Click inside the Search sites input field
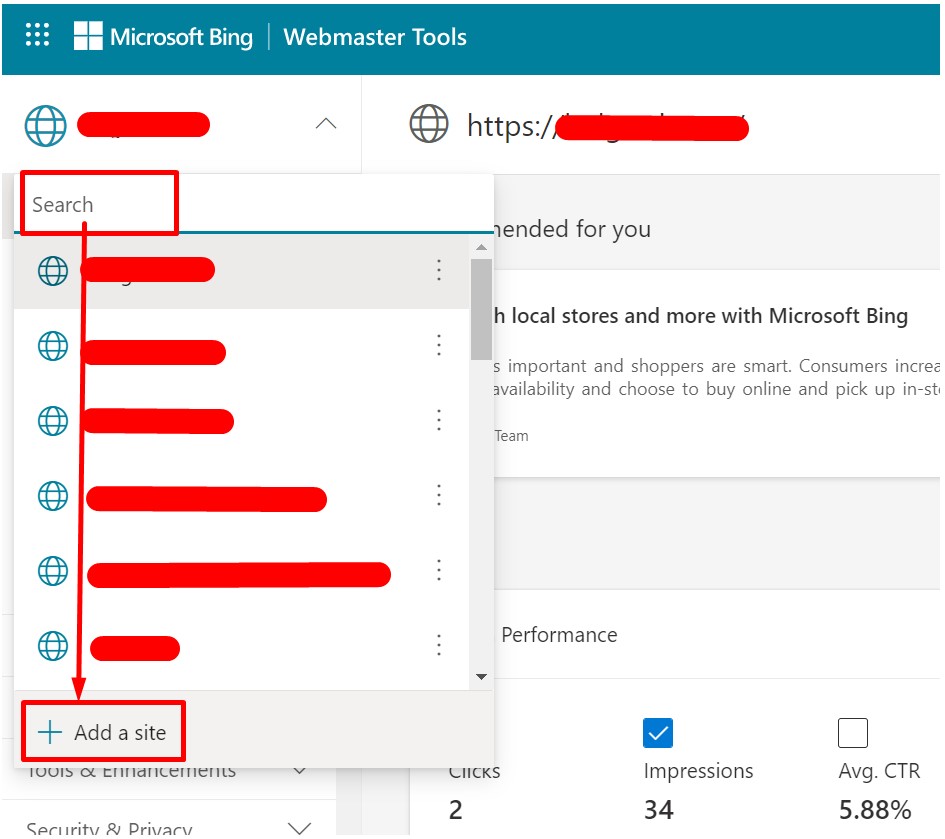Image resolution: width=945 pixels, height=839 pixels. [x=95, y=204]
